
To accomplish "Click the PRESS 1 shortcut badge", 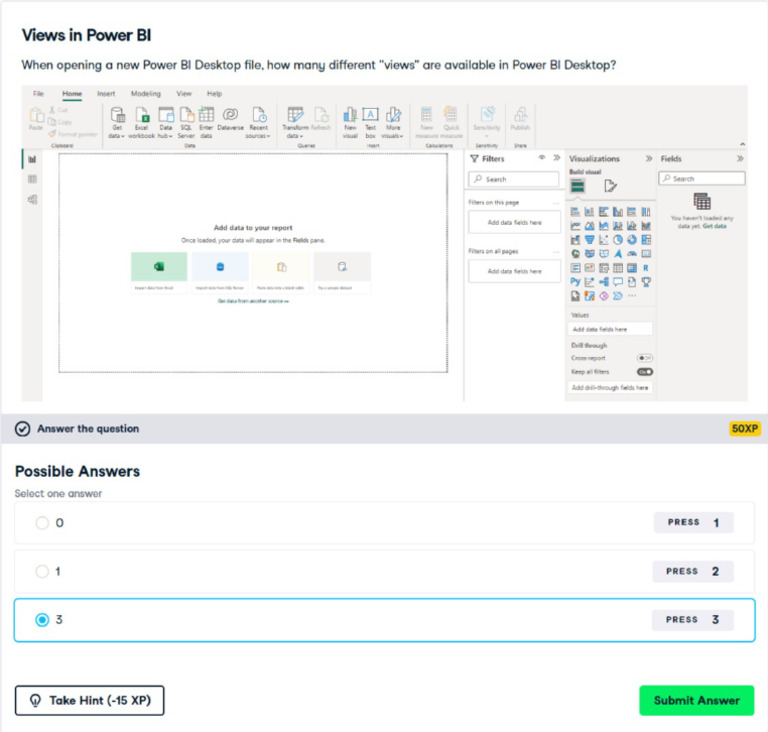I will click(694, 522).
